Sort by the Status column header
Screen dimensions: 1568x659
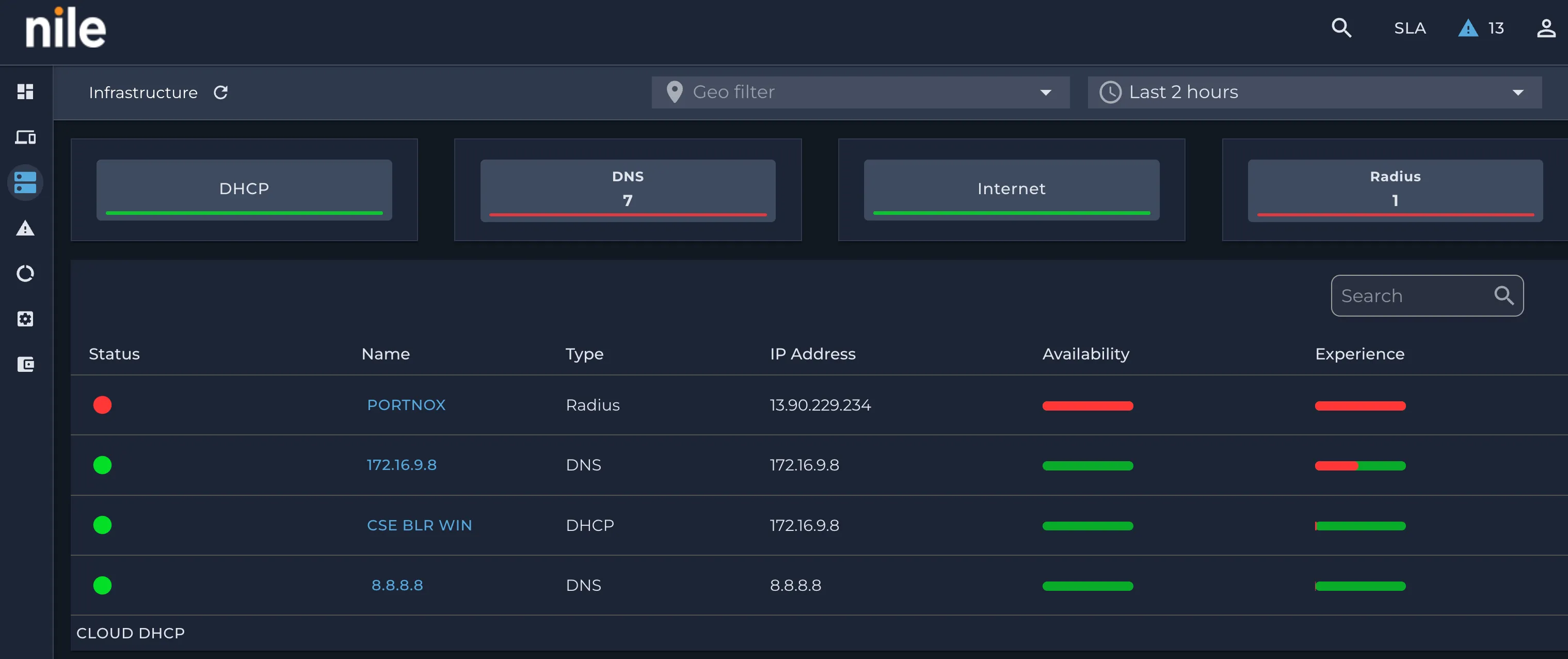115,354
